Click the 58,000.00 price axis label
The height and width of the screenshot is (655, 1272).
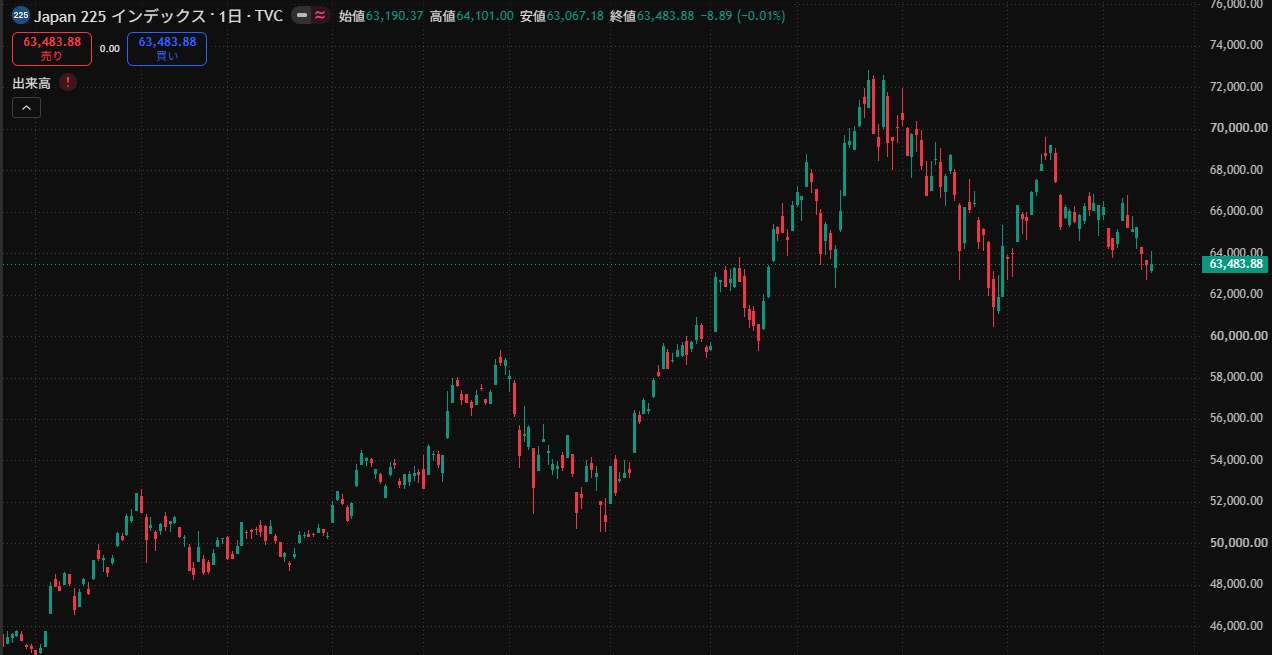coord(1238,377)
